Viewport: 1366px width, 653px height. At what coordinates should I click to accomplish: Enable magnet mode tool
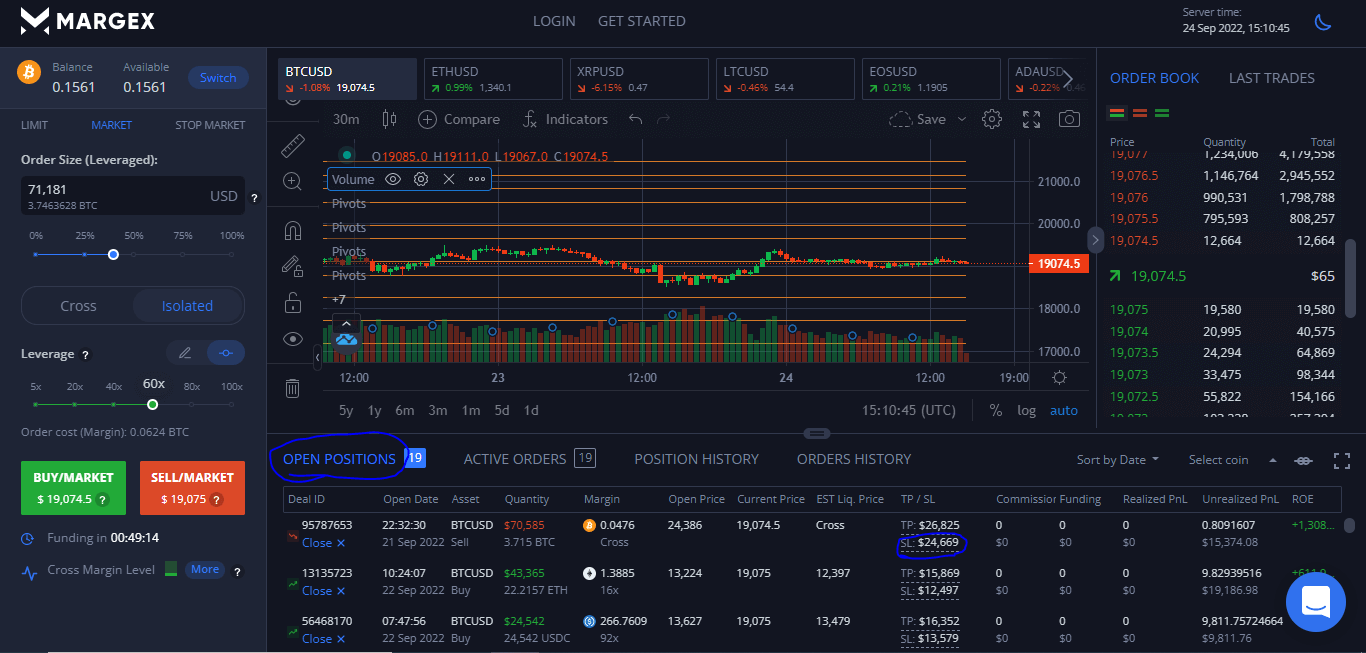click(292, 231)
